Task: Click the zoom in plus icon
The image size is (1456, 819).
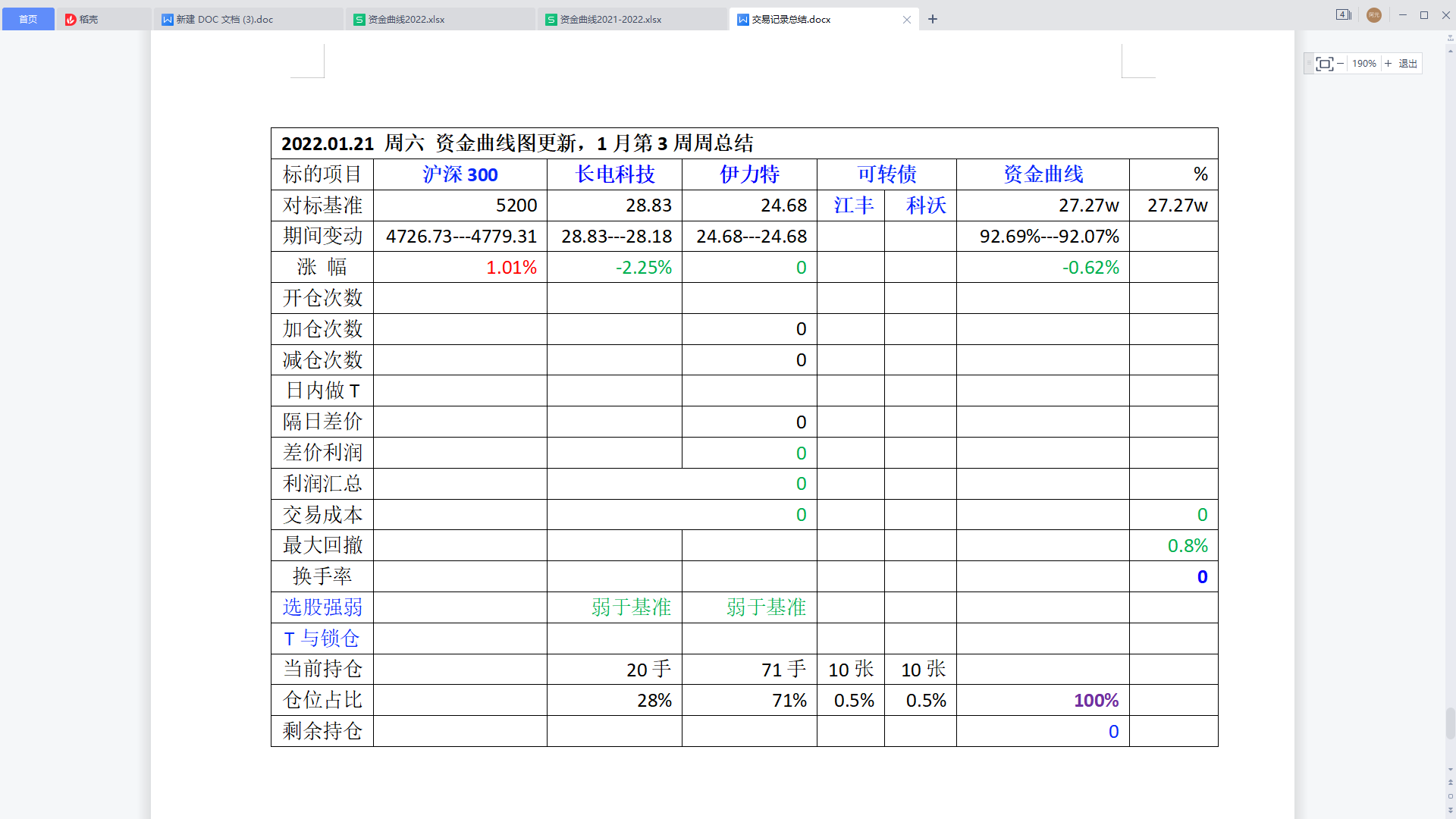Action: [1388, 63]
